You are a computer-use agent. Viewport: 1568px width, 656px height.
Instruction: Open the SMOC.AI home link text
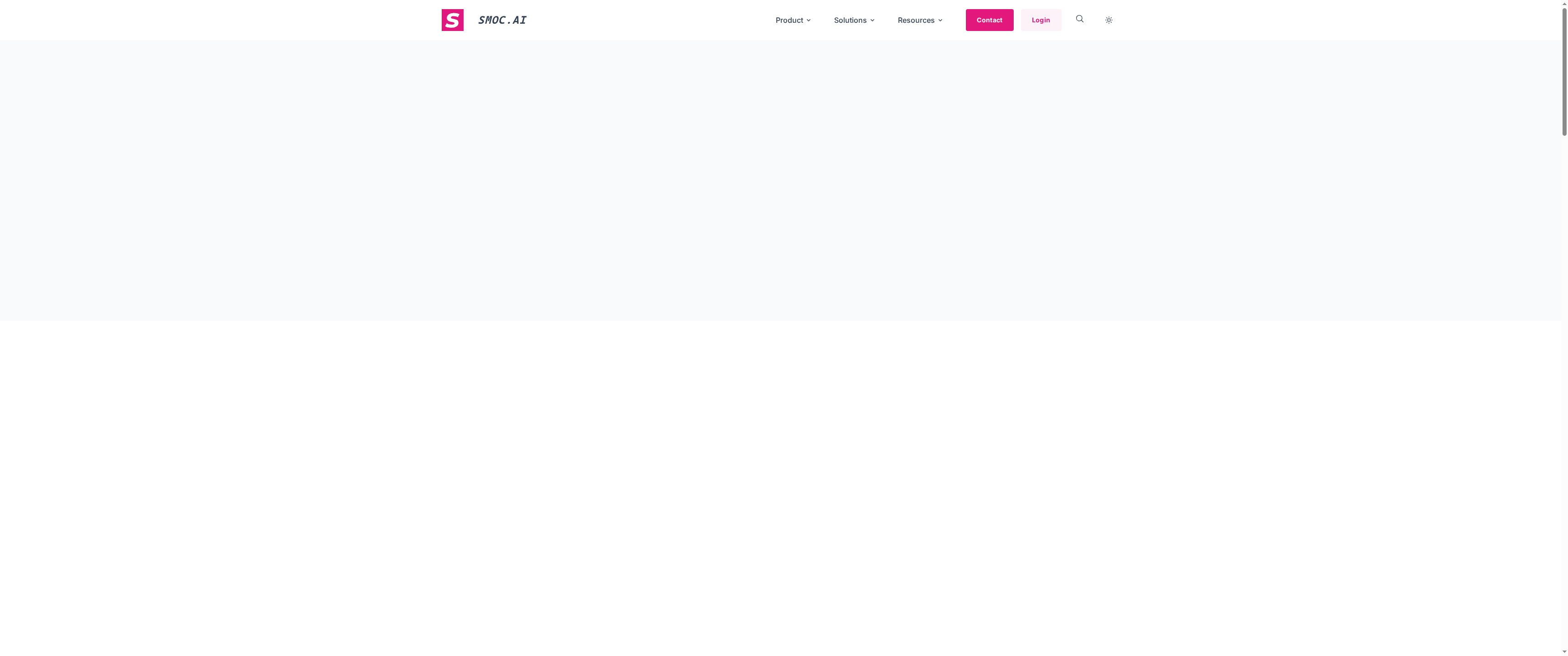coord(501,20)
